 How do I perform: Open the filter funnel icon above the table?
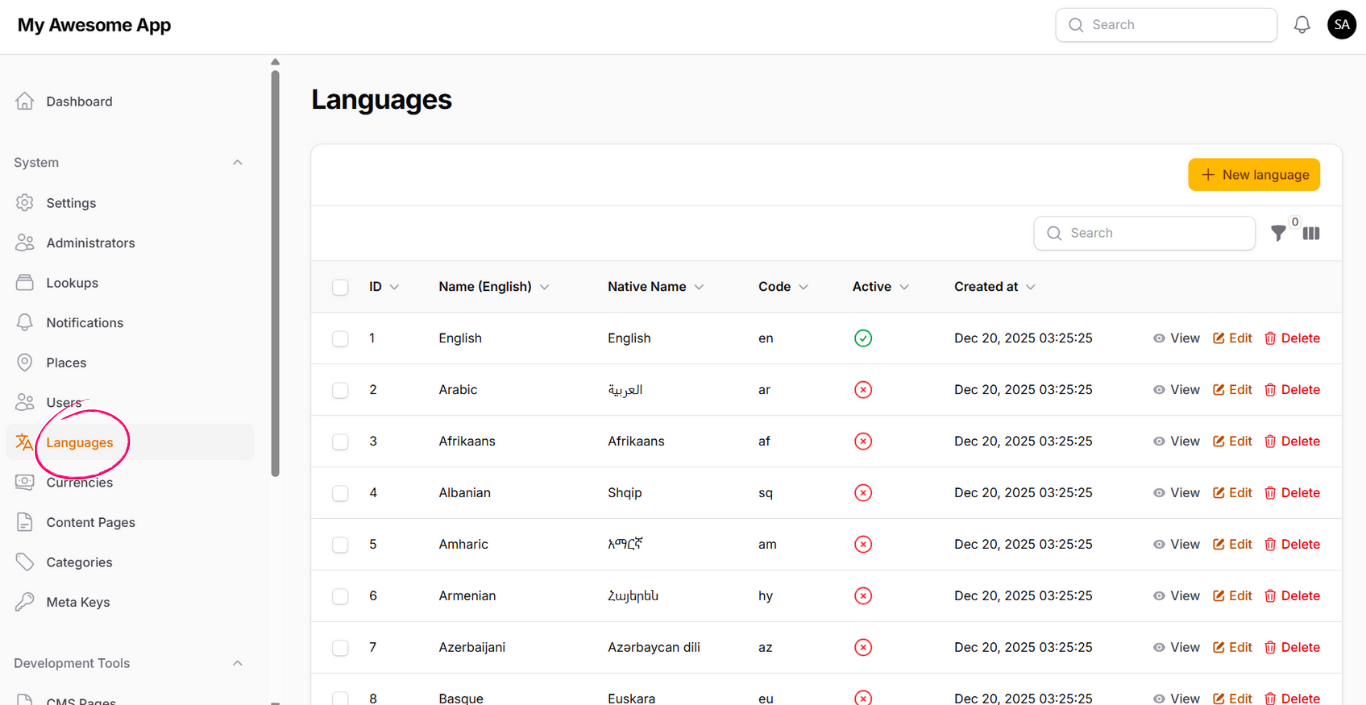coord(1279,233)
